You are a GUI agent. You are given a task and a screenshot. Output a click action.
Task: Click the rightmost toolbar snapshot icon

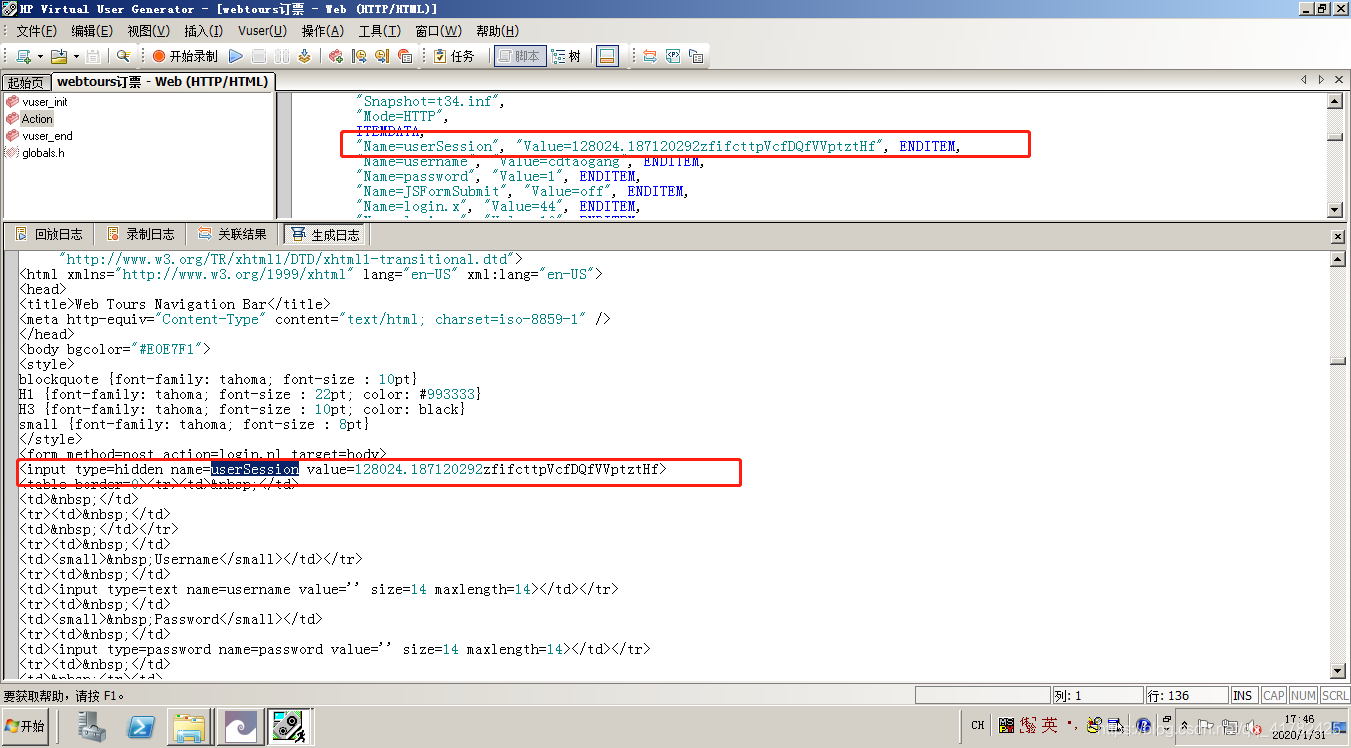tap(696, 56)
